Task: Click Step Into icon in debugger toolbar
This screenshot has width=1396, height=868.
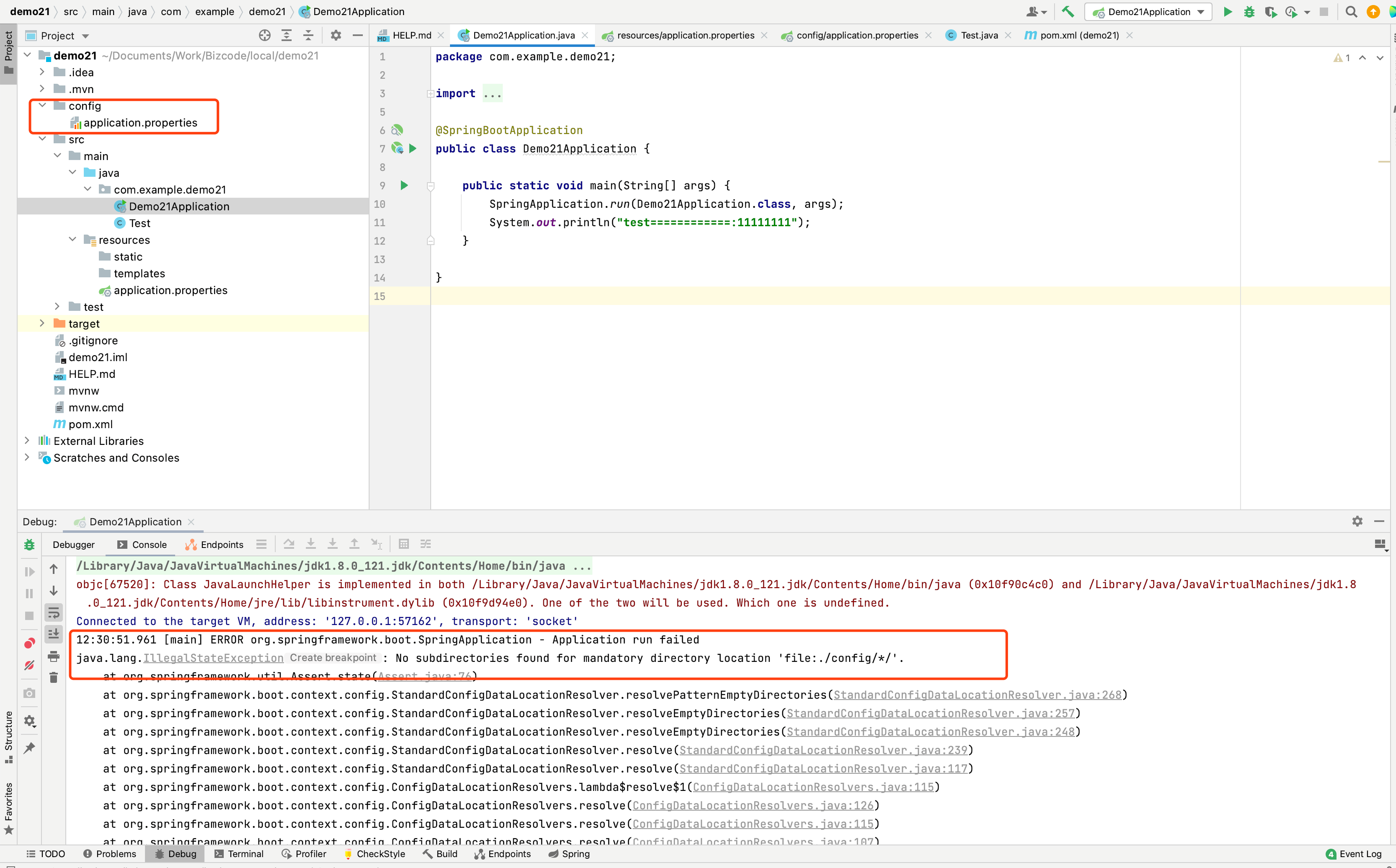Action: 310,544
